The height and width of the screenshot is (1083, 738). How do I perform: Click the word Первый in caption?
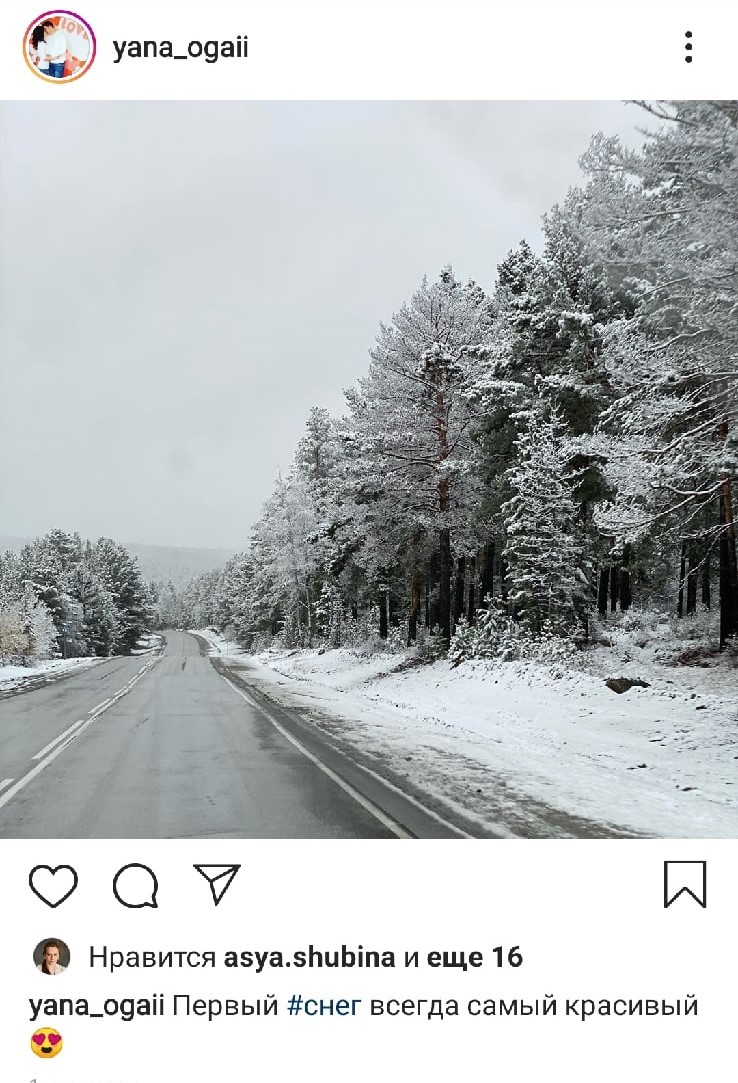point(225,1006)
